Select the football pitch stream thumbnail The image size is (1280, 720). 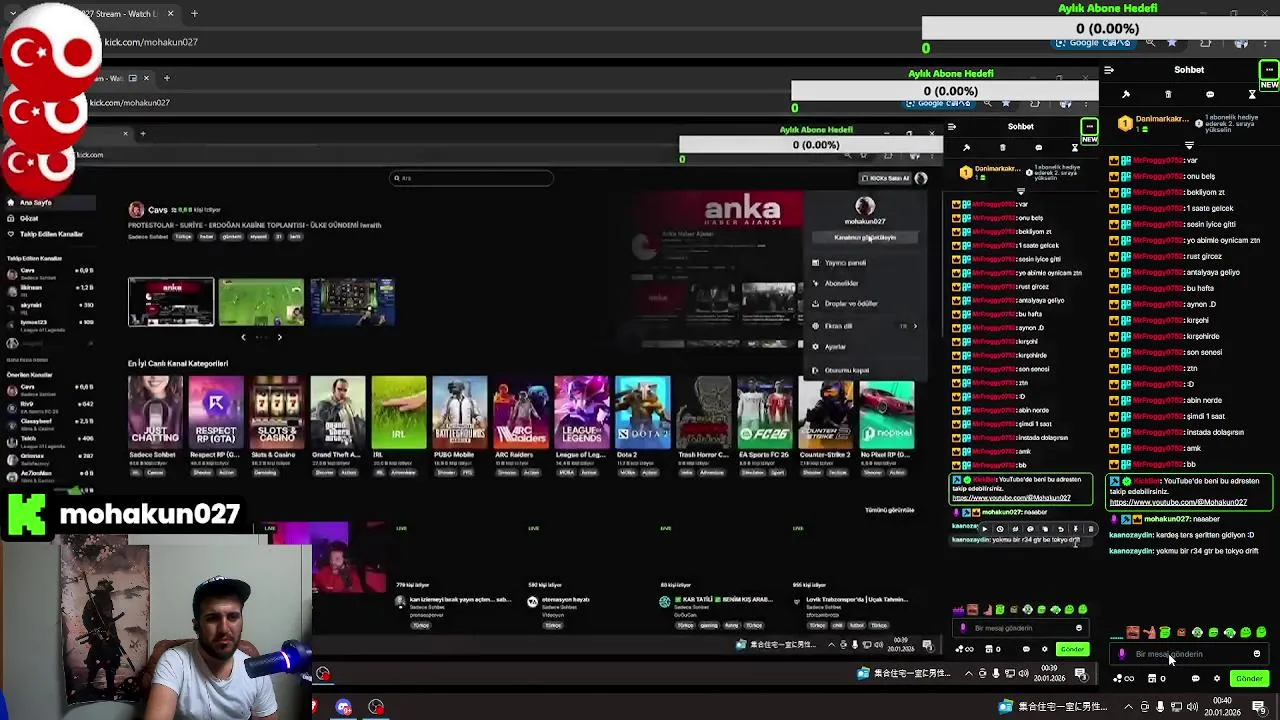pyautogui.click(x=261, y=302)
